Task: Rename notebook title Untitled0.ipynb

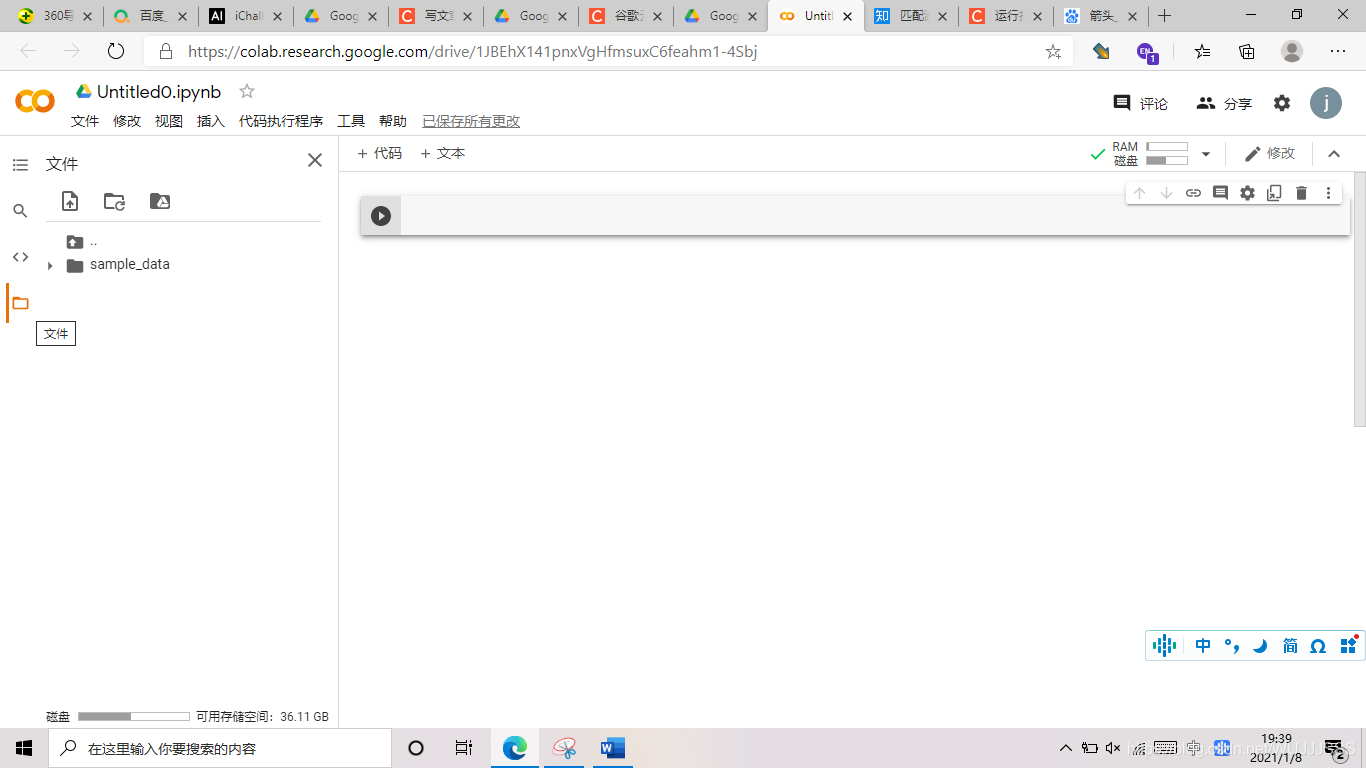Action: tap(159, 92)
